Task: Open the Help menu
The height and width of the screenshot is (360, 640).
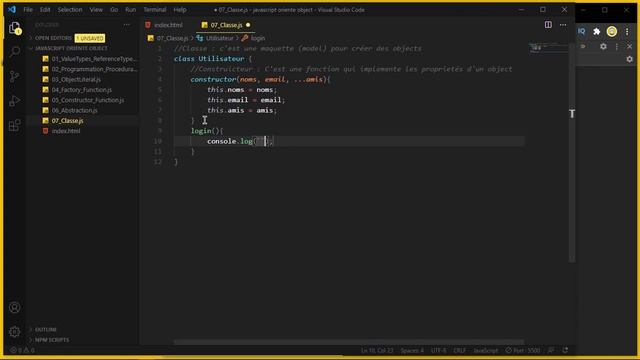Action: pos(180,9)
